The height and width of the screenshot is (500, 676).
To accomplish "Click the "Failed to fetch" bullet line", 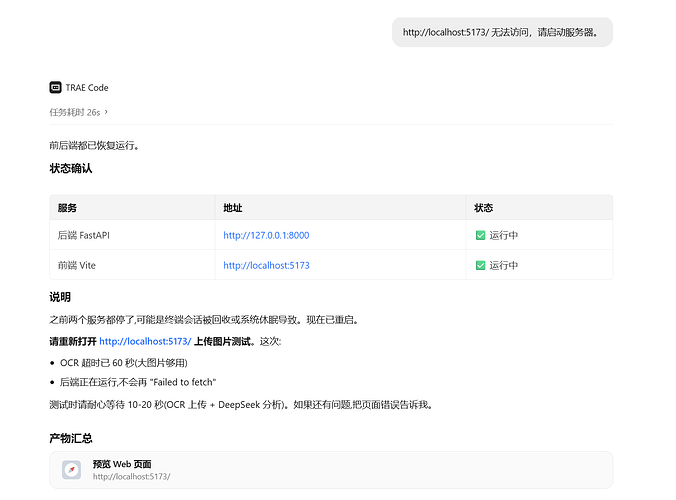I will [x=138, y=382].
